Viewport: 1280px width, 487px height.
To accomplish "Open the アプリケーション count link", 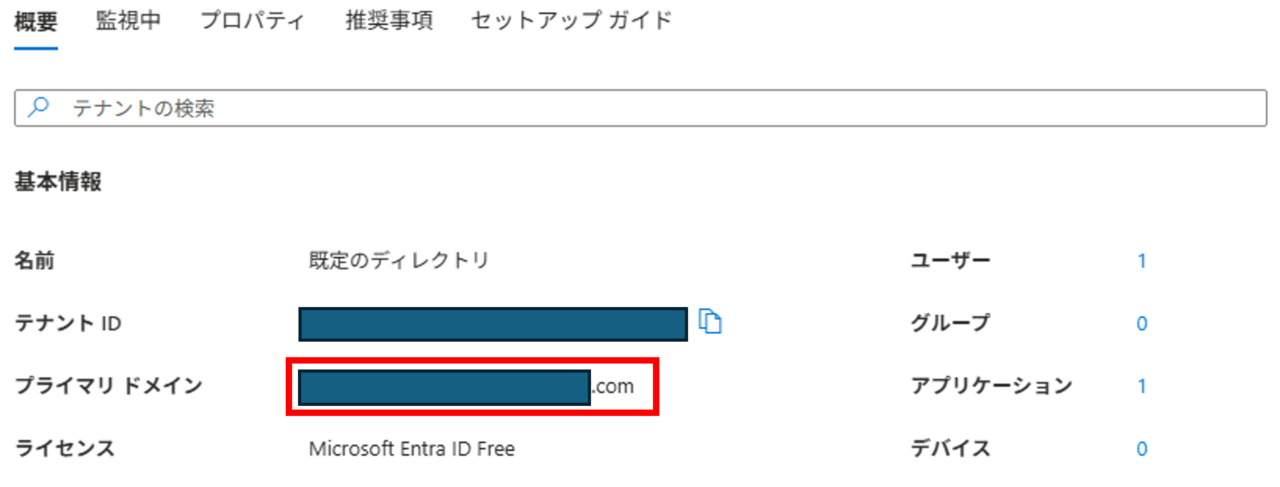I will (x=1141, y=386).
